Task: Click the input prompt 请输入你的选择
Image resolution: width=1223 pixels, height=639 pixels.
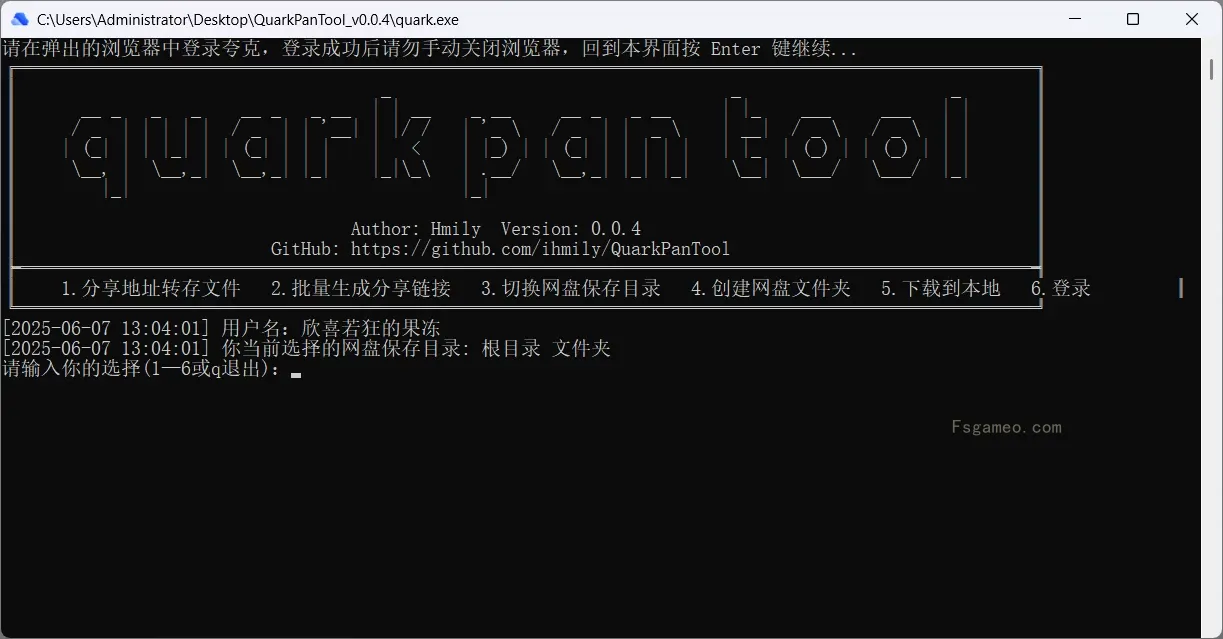Action: [141, 369]
